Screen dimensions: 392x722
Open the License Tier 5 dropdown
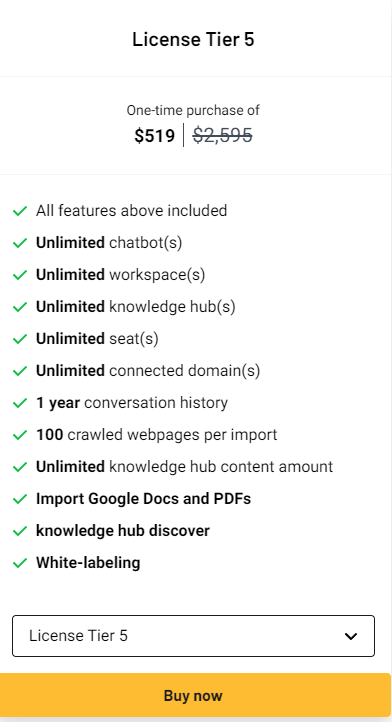(x=193, y=636)
